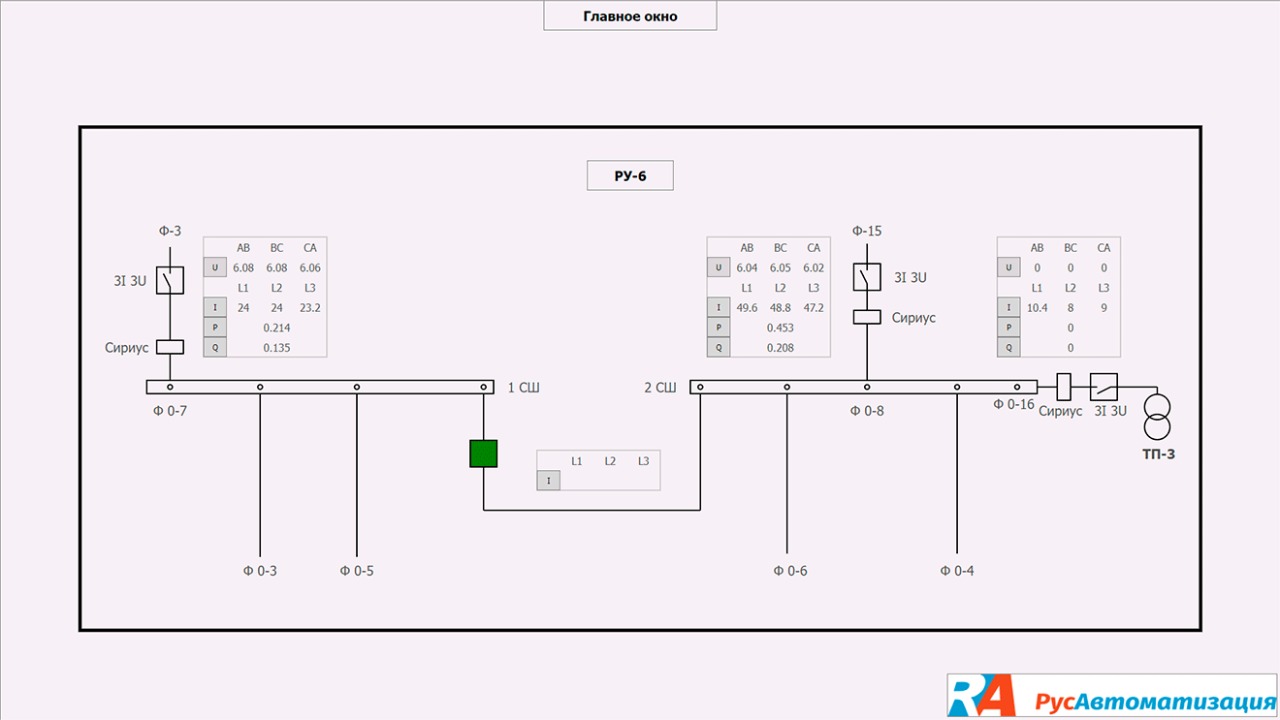Select the Q row in the rightmost table

pyautogui.click(x=1009, y=348)
